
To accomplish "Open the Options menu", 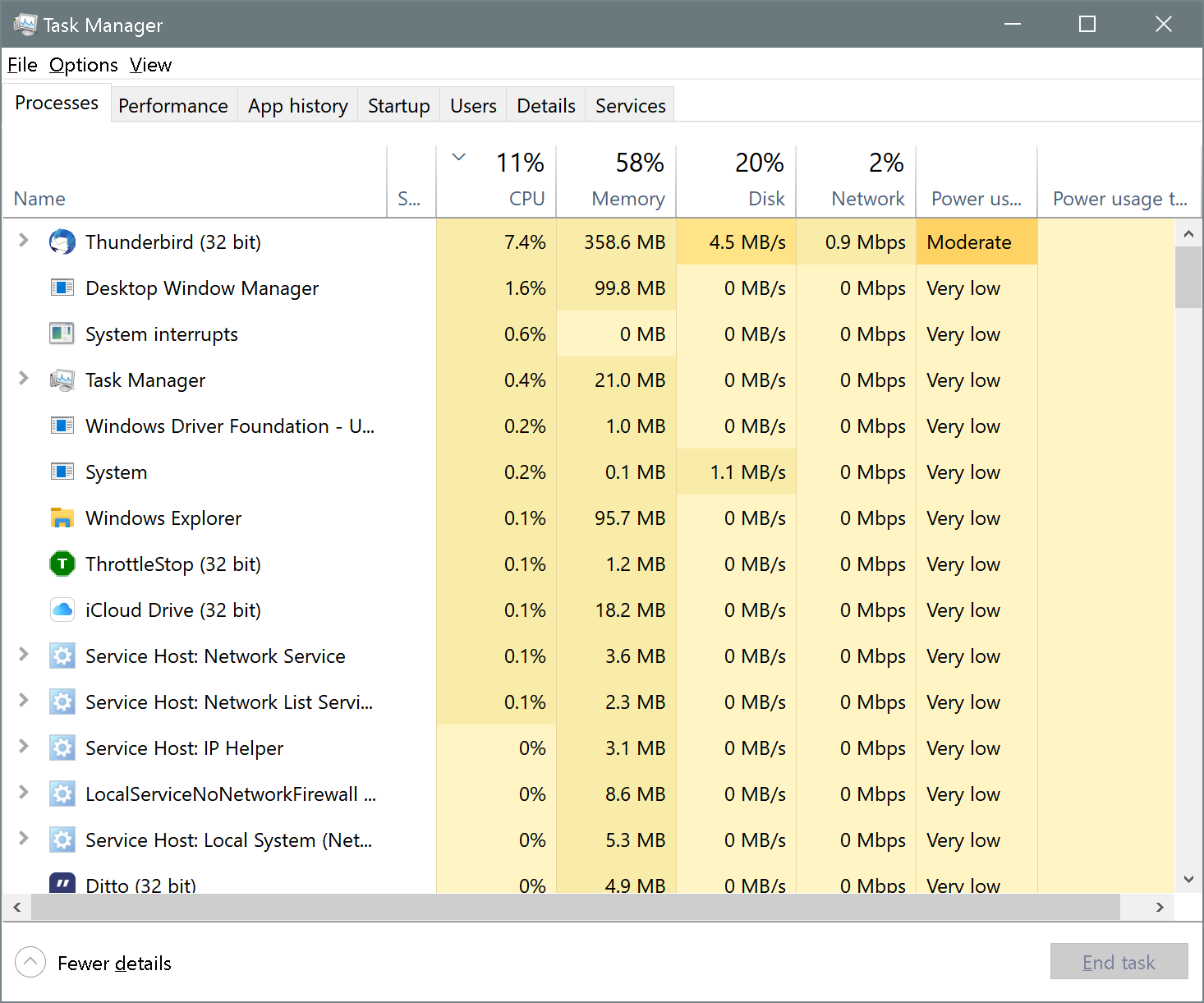I will (x=83, y=65).
